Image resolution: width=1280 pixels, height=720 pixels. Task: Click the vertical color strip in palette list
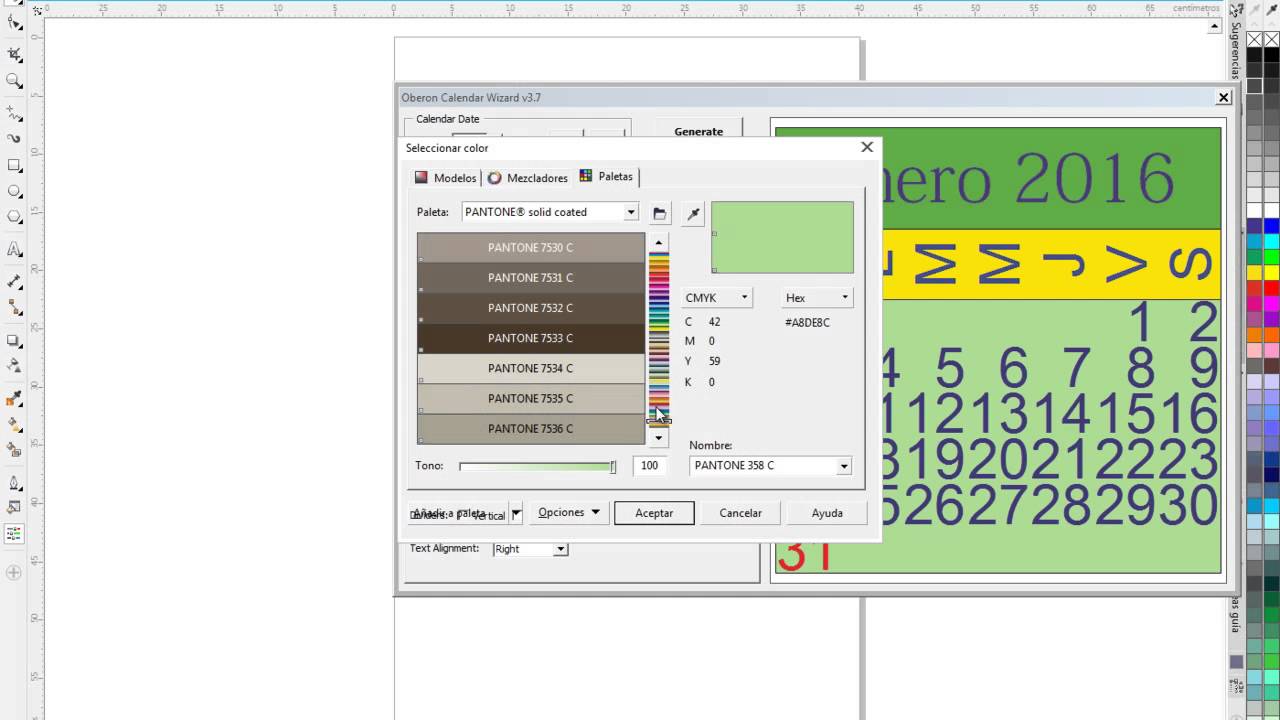coord(658,340)
